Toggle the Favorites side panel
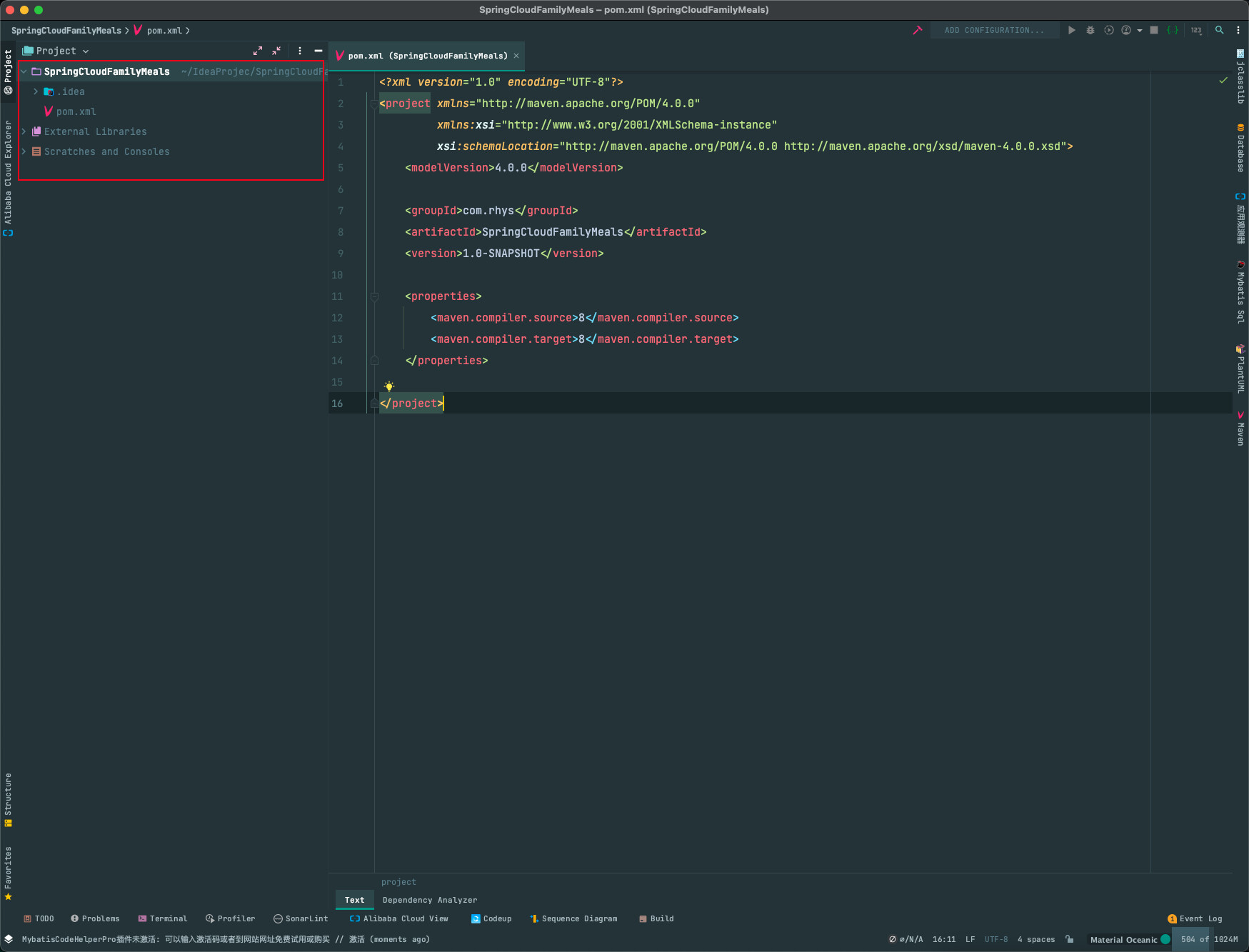1249x952 pixels. [x=8, y=873]
